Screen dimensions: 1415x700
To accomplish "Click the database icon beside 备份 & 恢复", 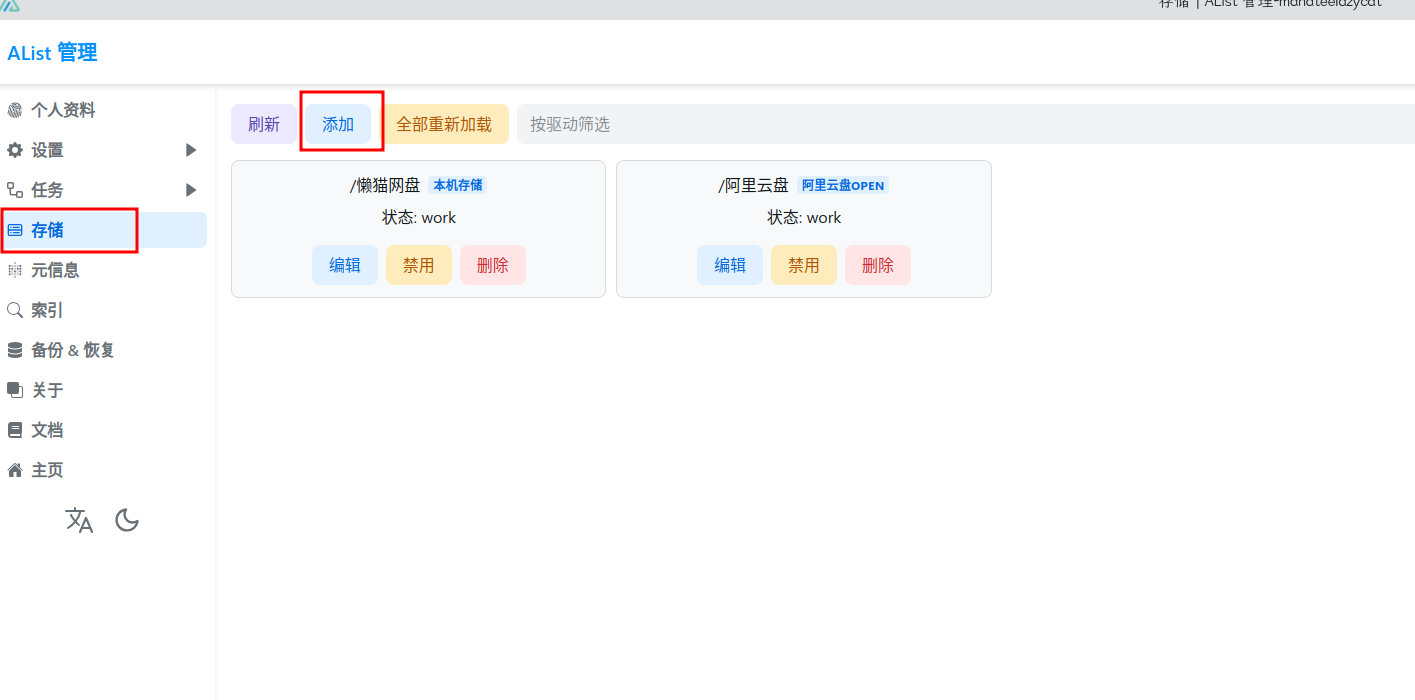I will tap(15, 350).
